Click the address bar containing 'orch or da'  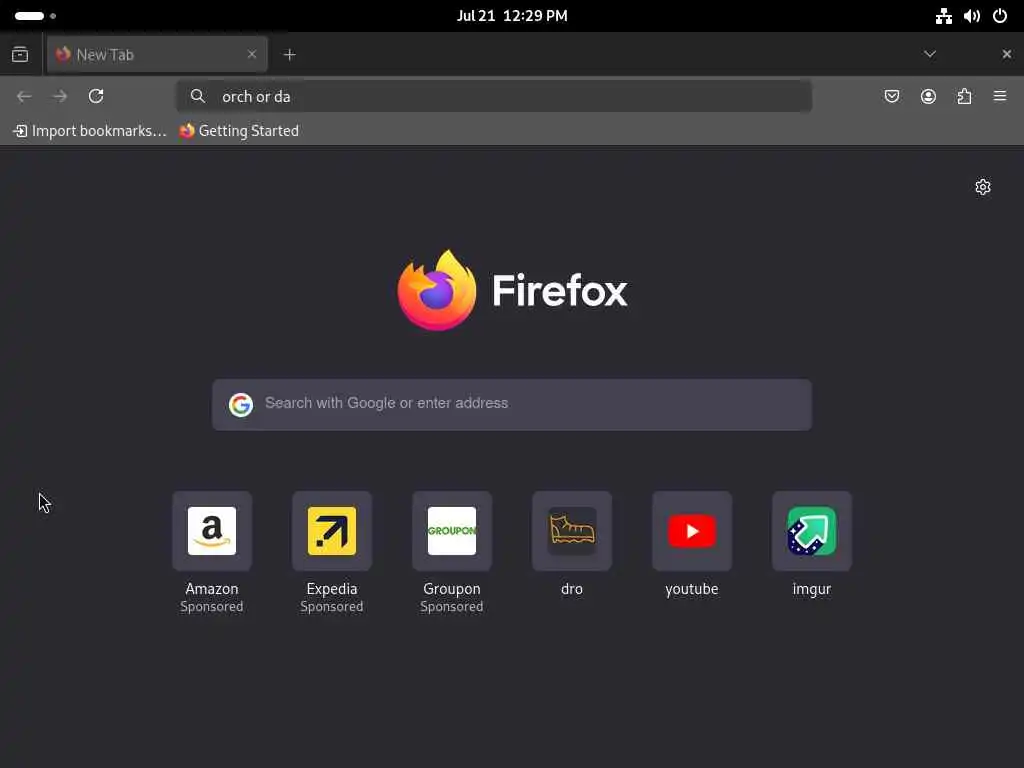494,97
